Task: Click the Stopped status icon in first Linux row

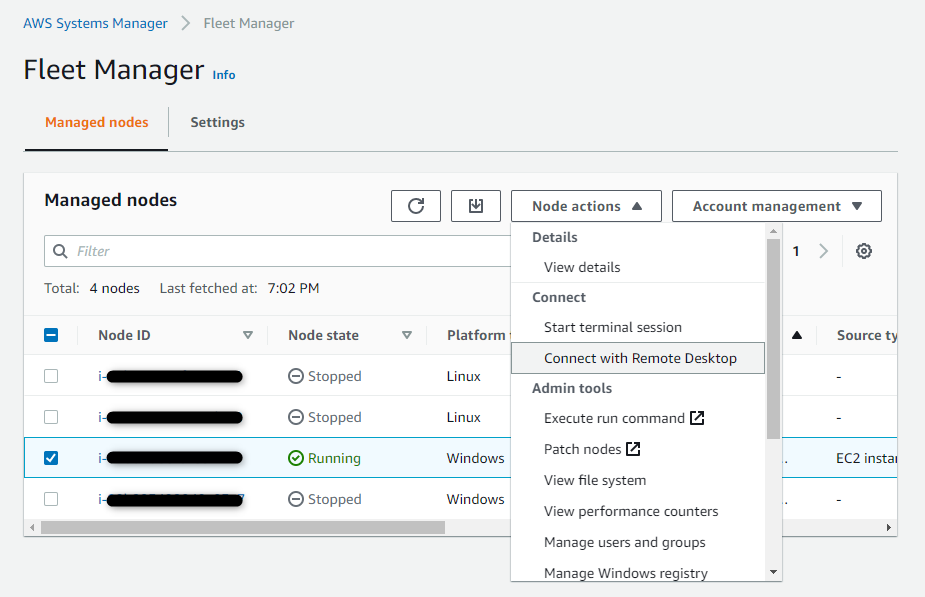Action: coord(296,376)
